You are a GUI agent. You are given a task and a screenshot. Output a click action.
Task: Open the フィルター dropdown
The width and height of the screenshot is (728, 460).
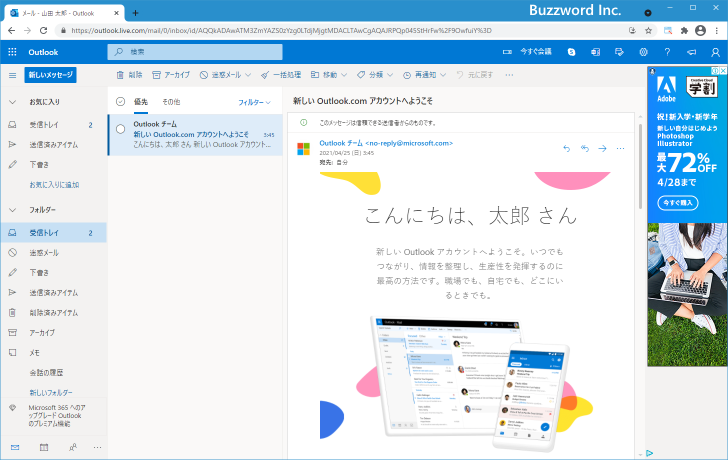point(254,102)
